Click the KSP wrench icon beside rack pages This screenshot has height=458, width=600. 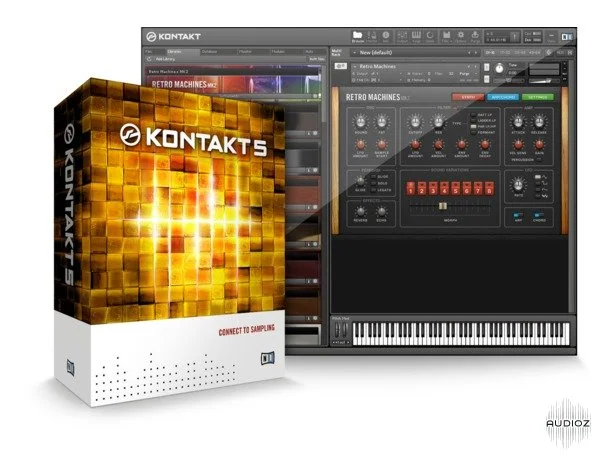point(549,52)
